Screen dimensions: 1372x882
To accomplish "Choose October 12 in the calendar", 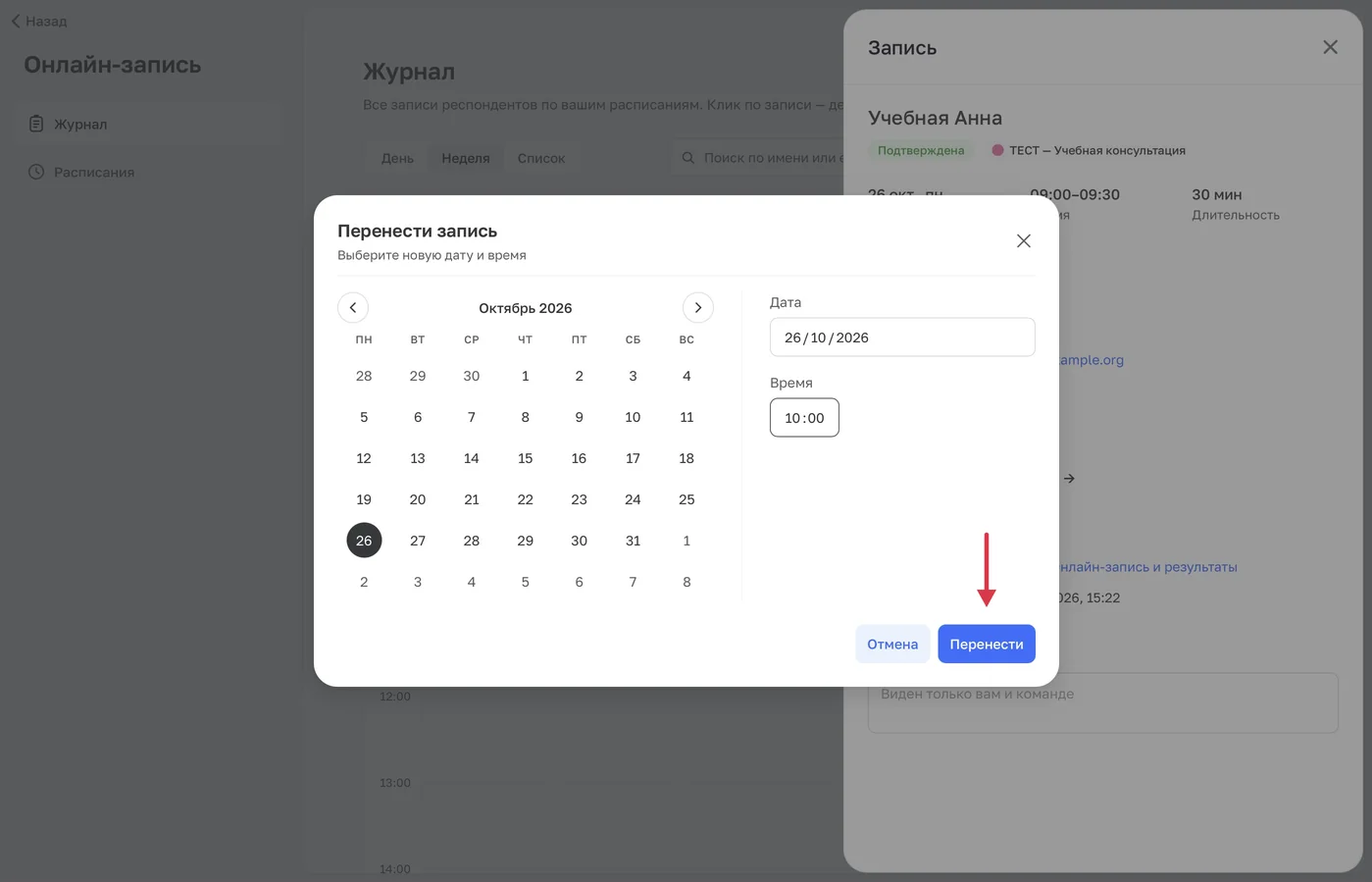I will point(364,458).
